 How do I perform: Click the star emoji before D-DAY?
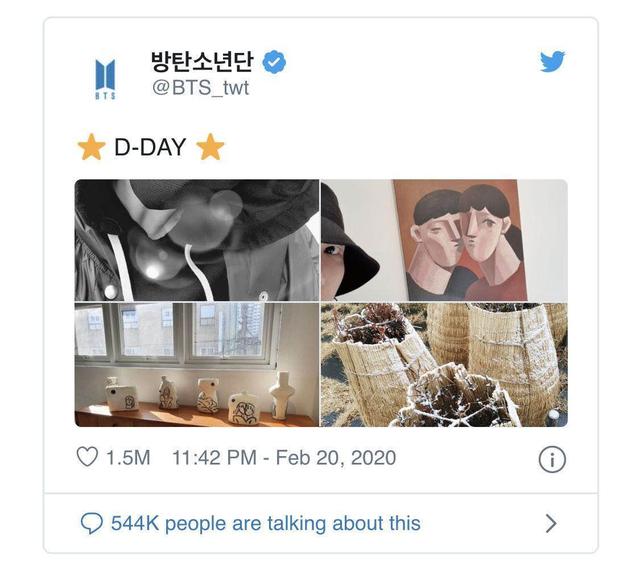click(x=91, y=148)
